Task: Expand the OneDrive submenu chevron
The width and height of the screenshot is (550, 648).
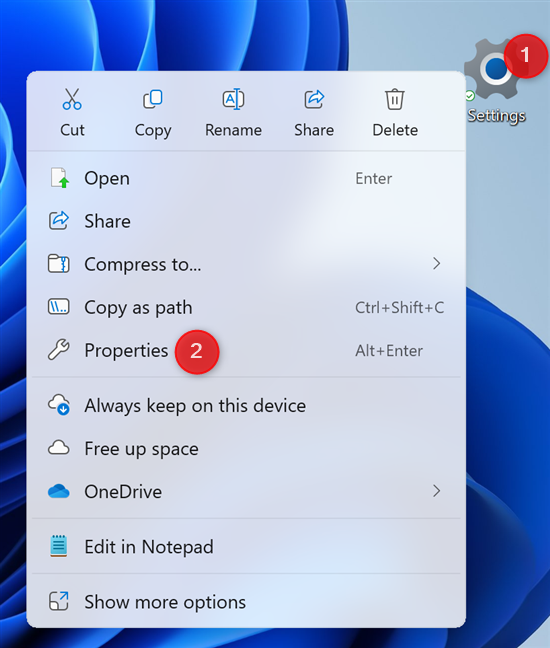Action: click(436, 491)
